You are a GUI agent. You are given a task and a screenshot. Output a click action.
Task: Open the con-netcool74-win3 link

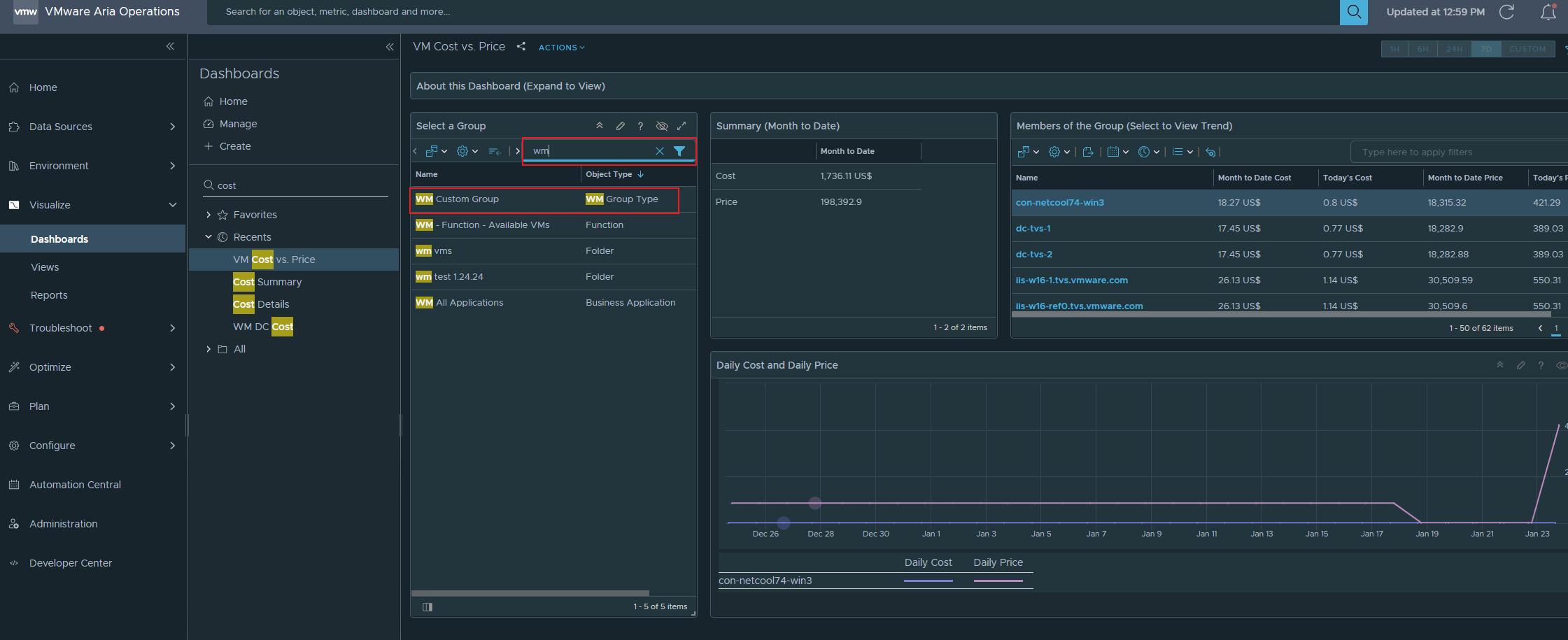1059,203
